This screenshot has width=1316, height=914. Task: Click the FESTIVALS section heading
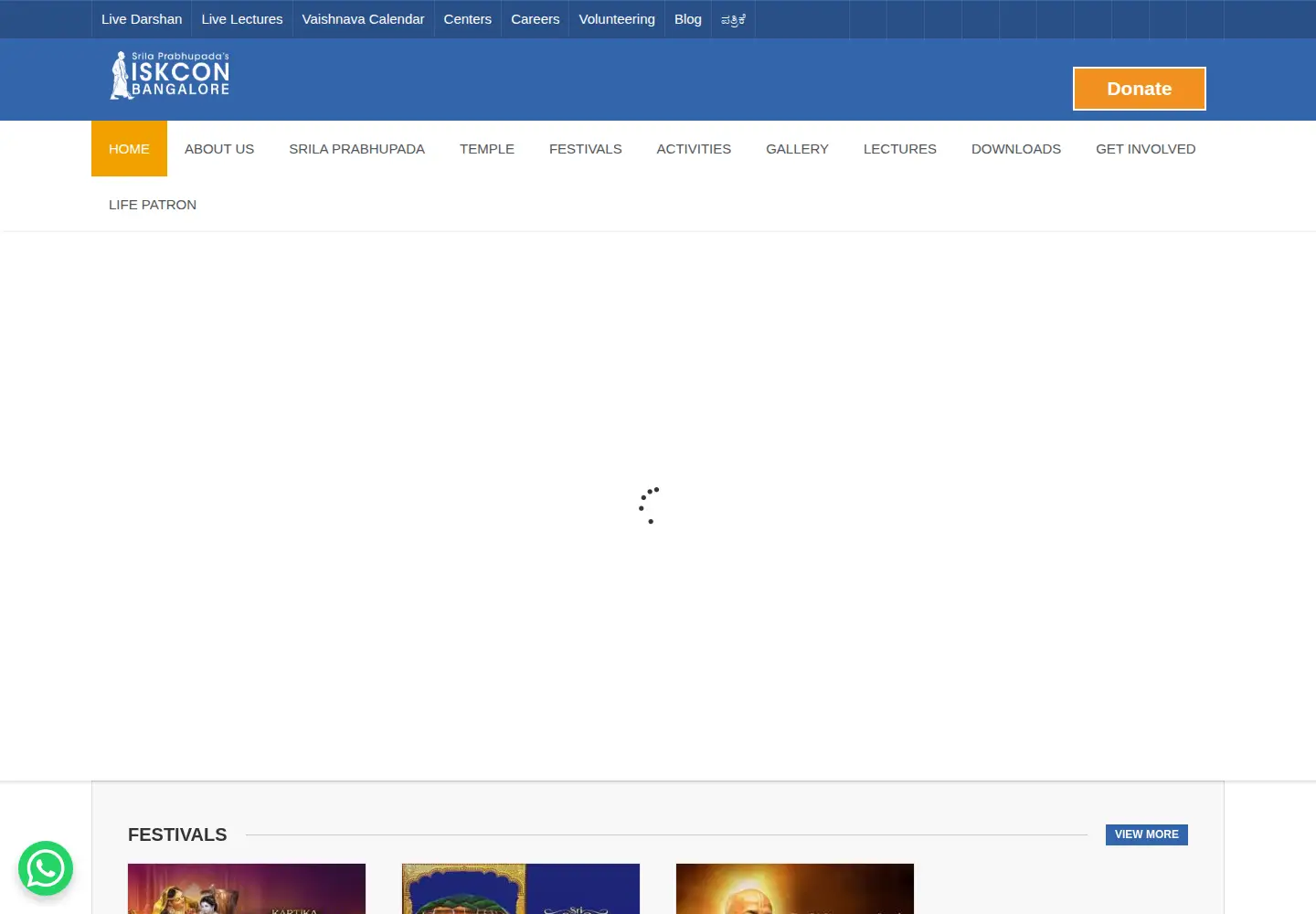(x=177, y=834)
